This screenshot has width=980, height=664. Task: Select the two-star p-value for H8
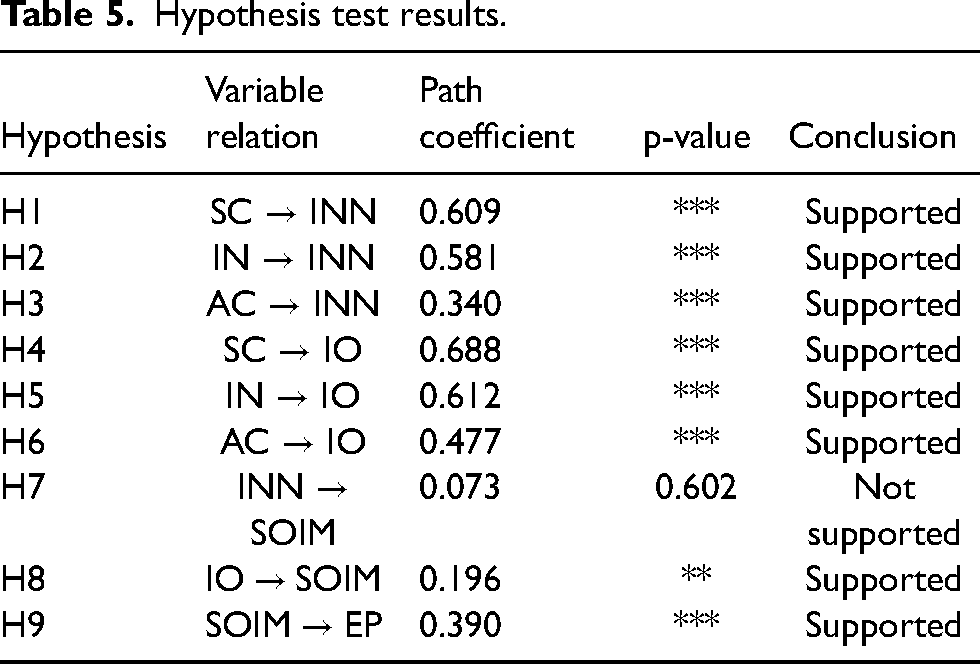coord(696,573)
